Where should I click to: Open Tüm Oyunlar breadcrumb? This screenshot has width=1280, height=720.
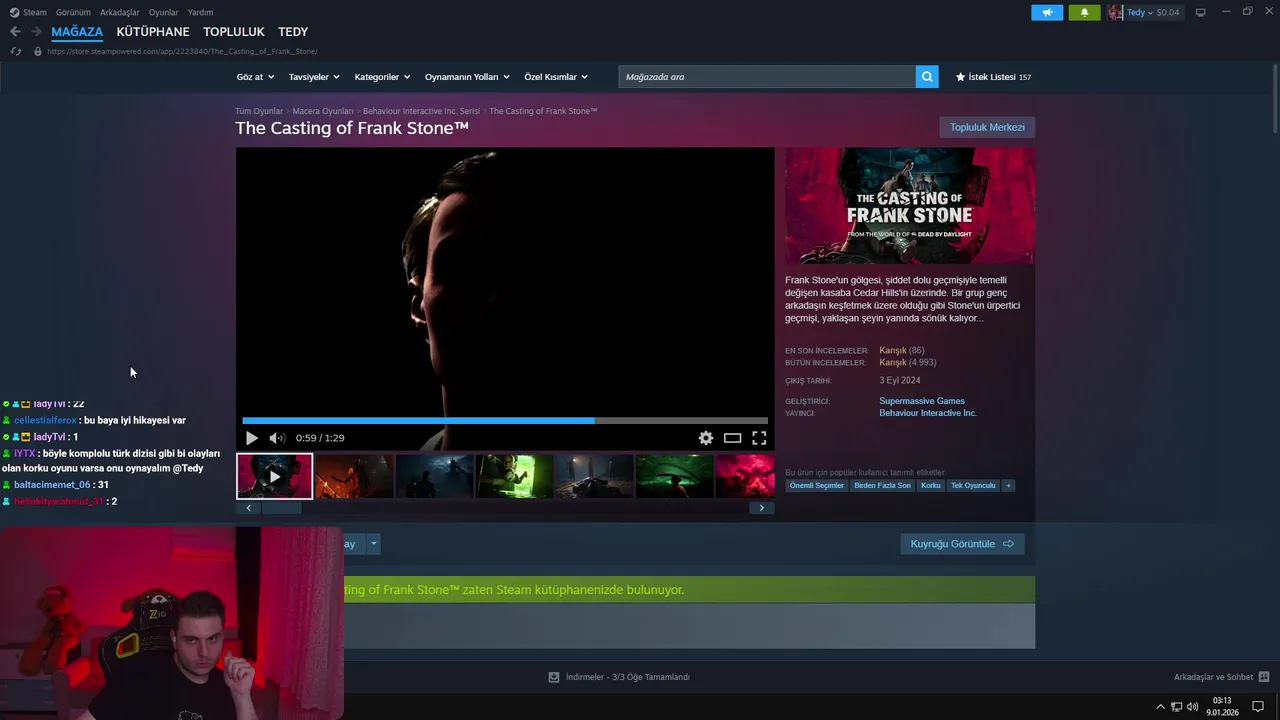pyautogui.click(x=259, y=111)
